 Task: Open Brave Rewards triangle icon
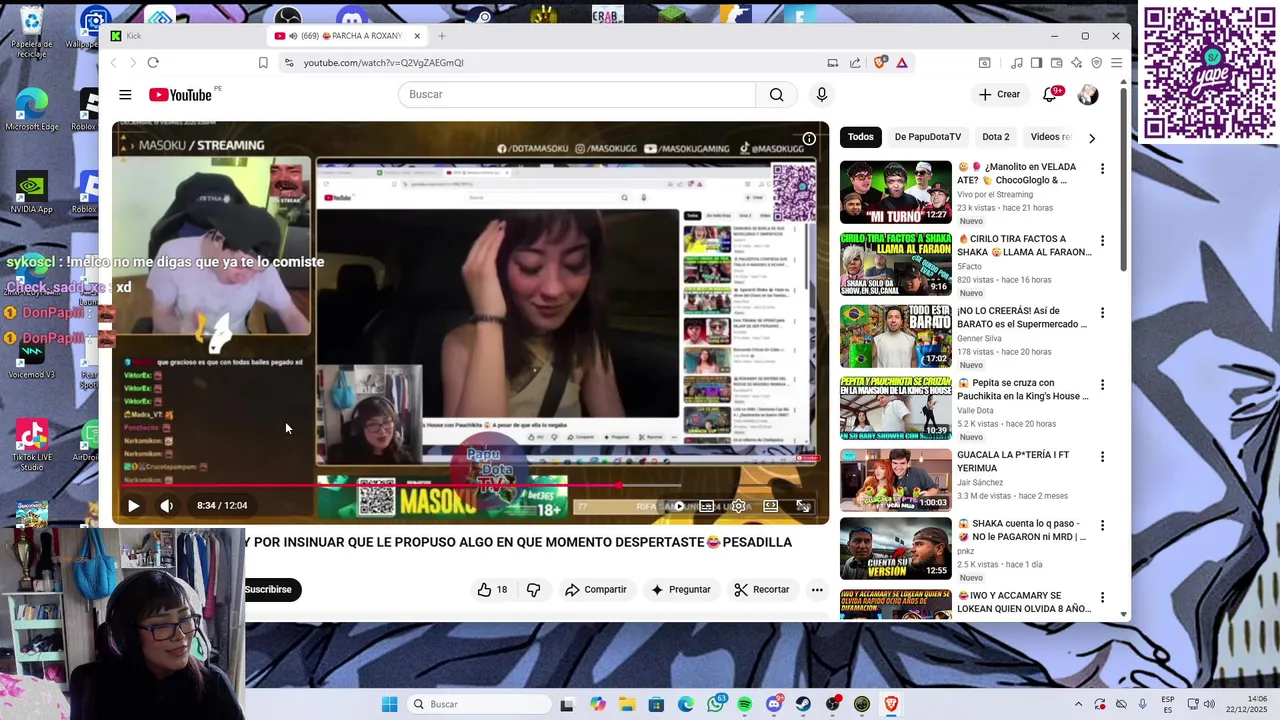pyautogui.click(x=902, y=63)
